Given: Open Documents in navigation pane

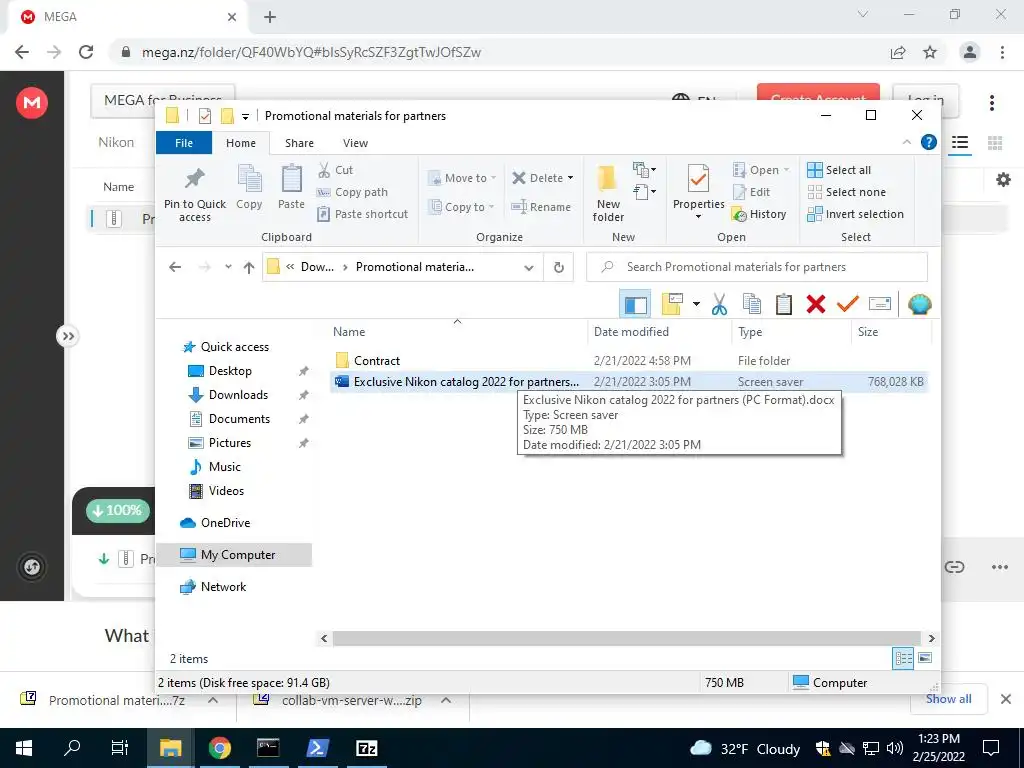Looking at the screenshot, I should (239, 419).
